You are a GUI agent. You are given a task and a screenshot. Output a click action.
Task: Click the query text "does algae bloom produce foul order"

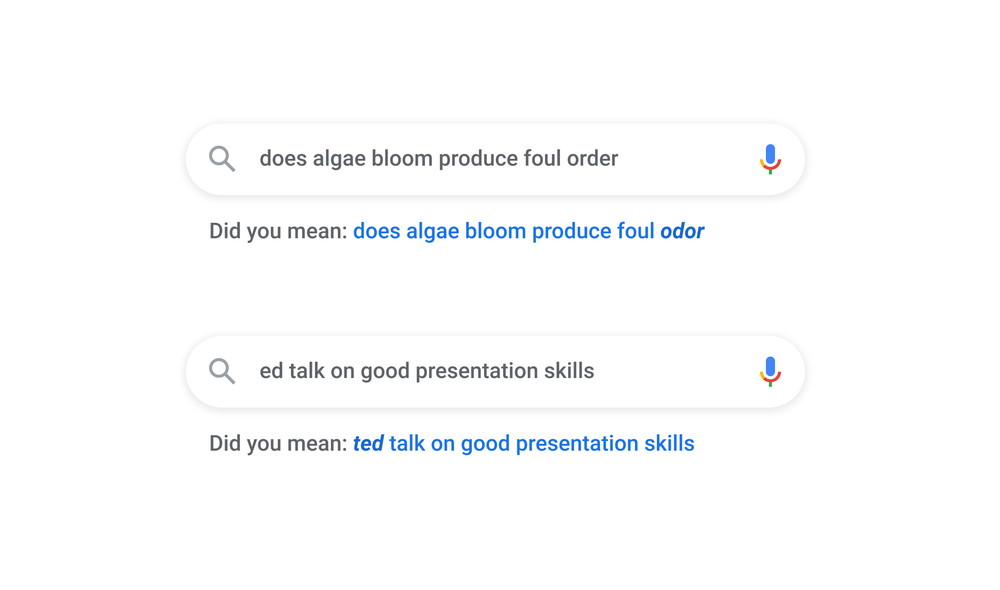pyautogui.click(x=440, y=158)
